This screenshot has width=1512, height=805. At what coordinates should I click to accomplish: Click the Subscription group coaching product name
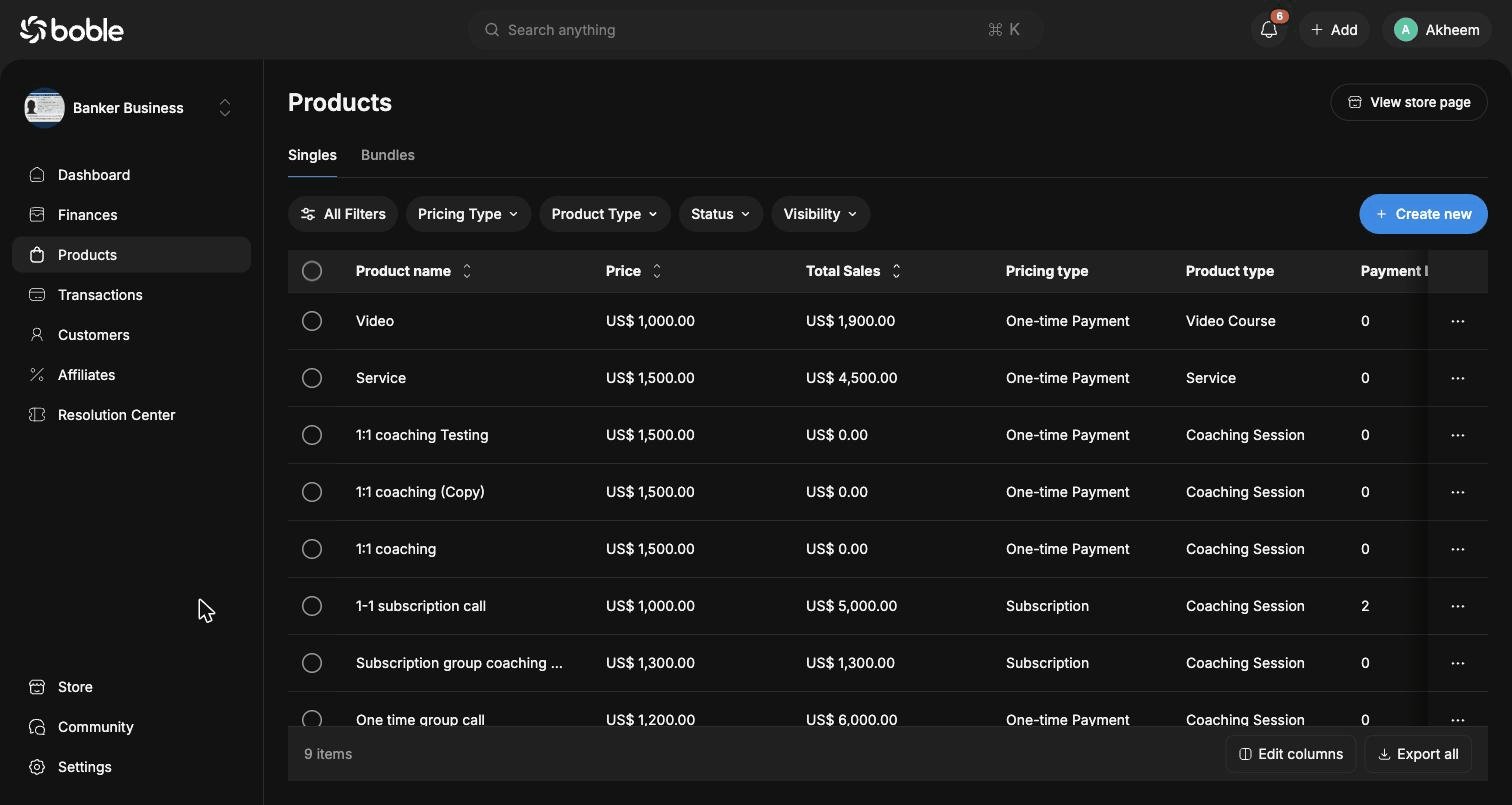tap(459, 663)
